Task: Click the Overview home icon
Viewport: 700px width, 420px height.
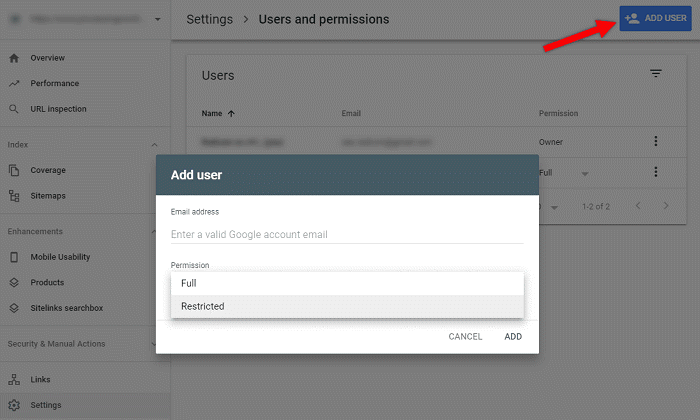Action: tap(14, 58)
